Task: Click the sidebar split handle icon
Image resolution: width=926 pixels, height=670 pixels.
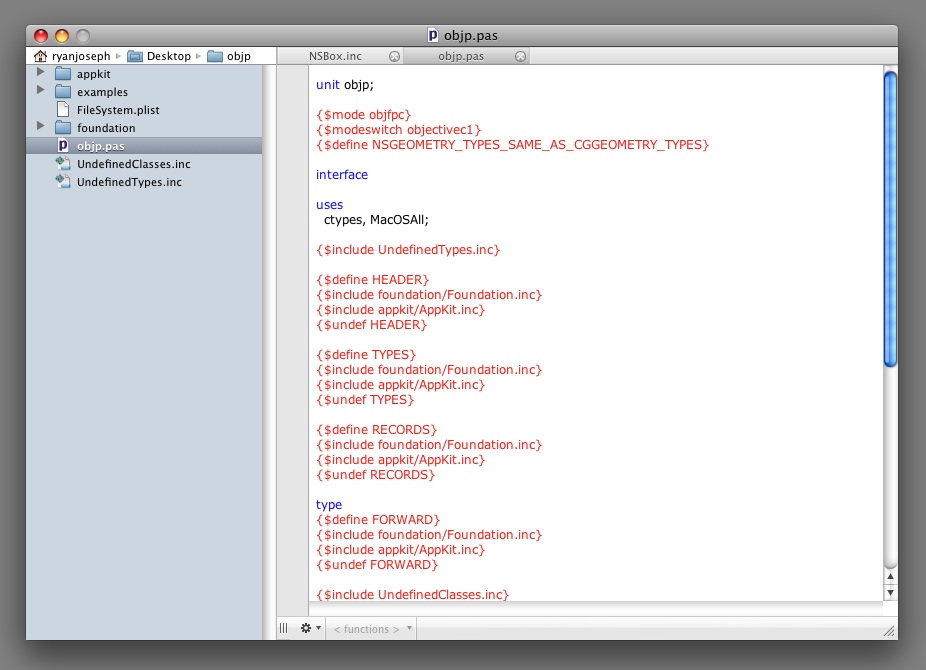Action: point(283,628)
